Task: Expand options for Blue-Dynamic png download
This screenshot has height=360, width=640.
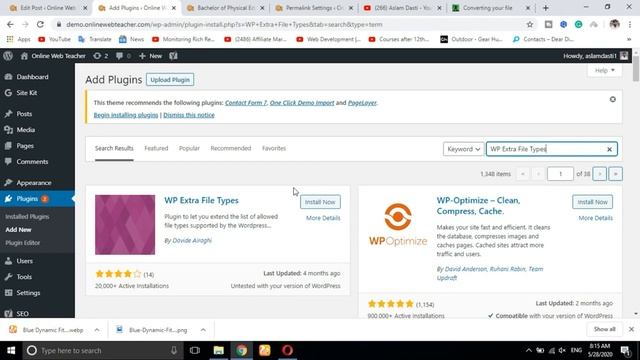Action: tap(203, 330)
